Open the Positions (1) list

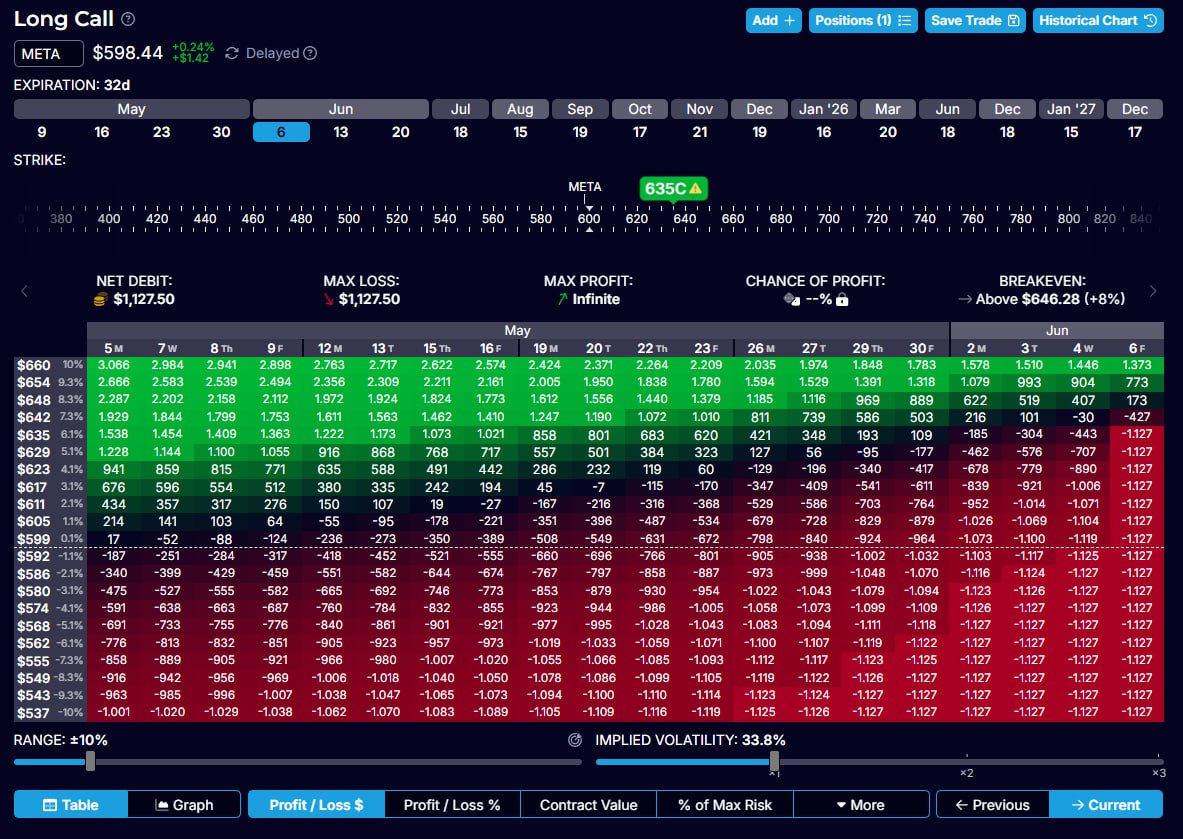click(x=862, y=20)
